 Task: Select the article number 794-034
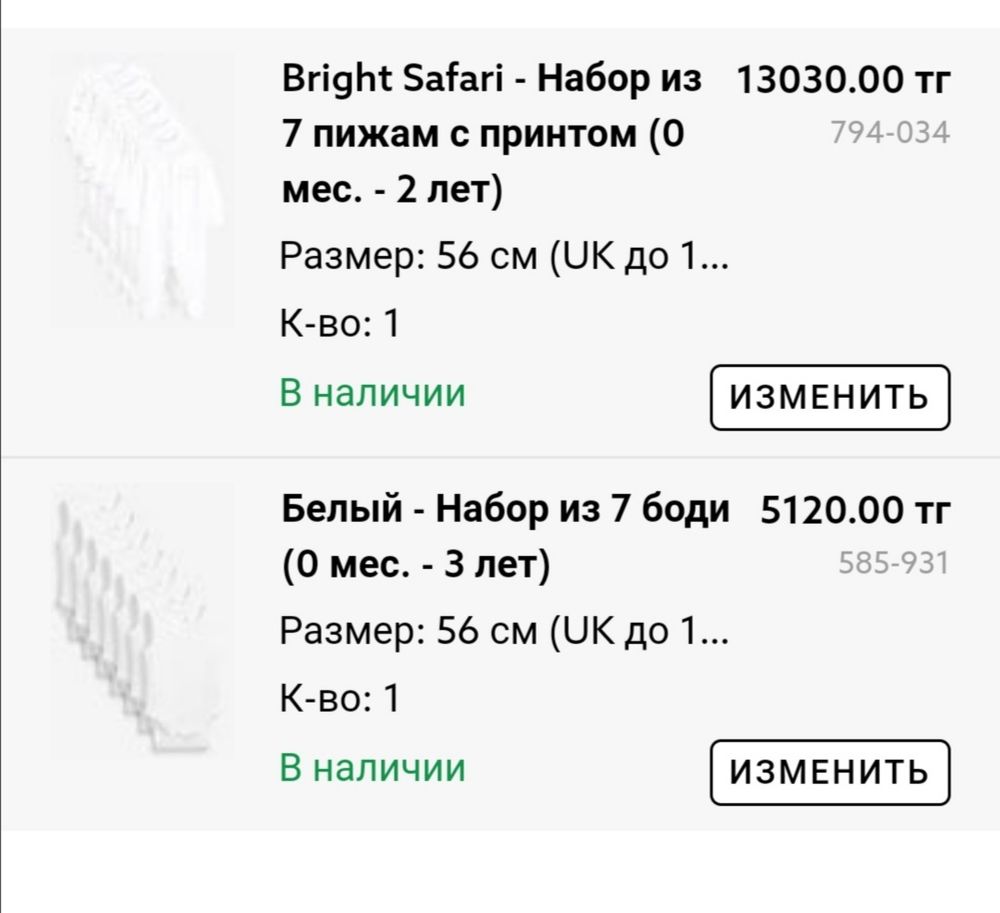[890, 128]
